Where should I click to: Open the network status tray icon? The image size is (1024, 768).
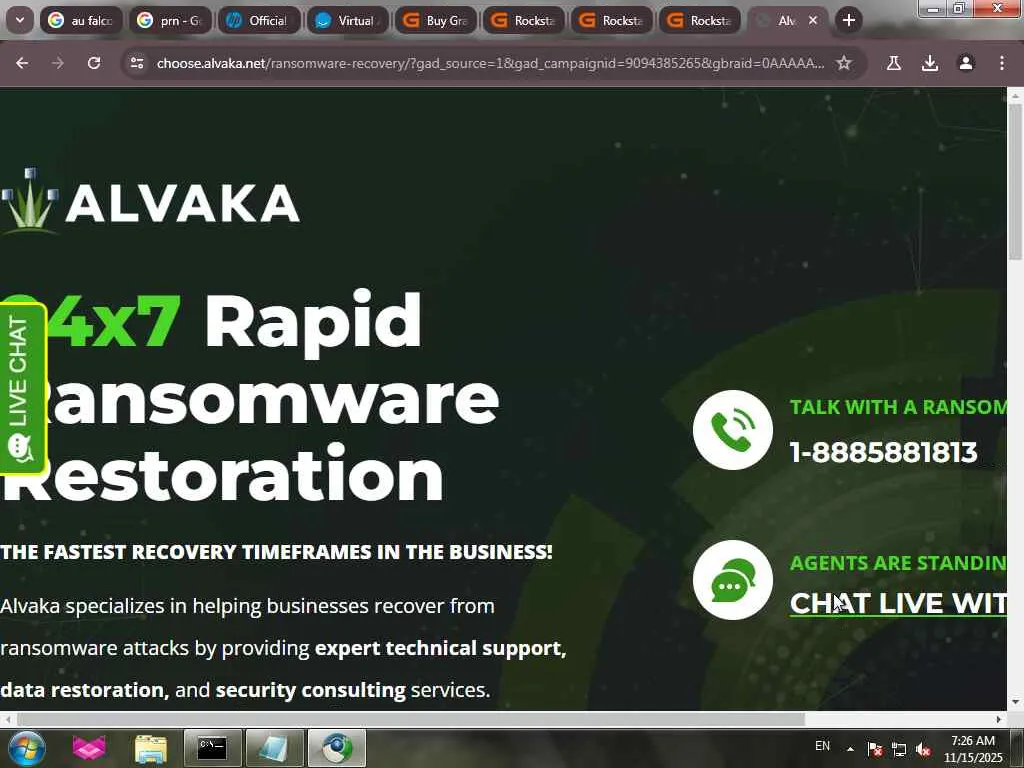pyautogui.click(x=899, y=749)
